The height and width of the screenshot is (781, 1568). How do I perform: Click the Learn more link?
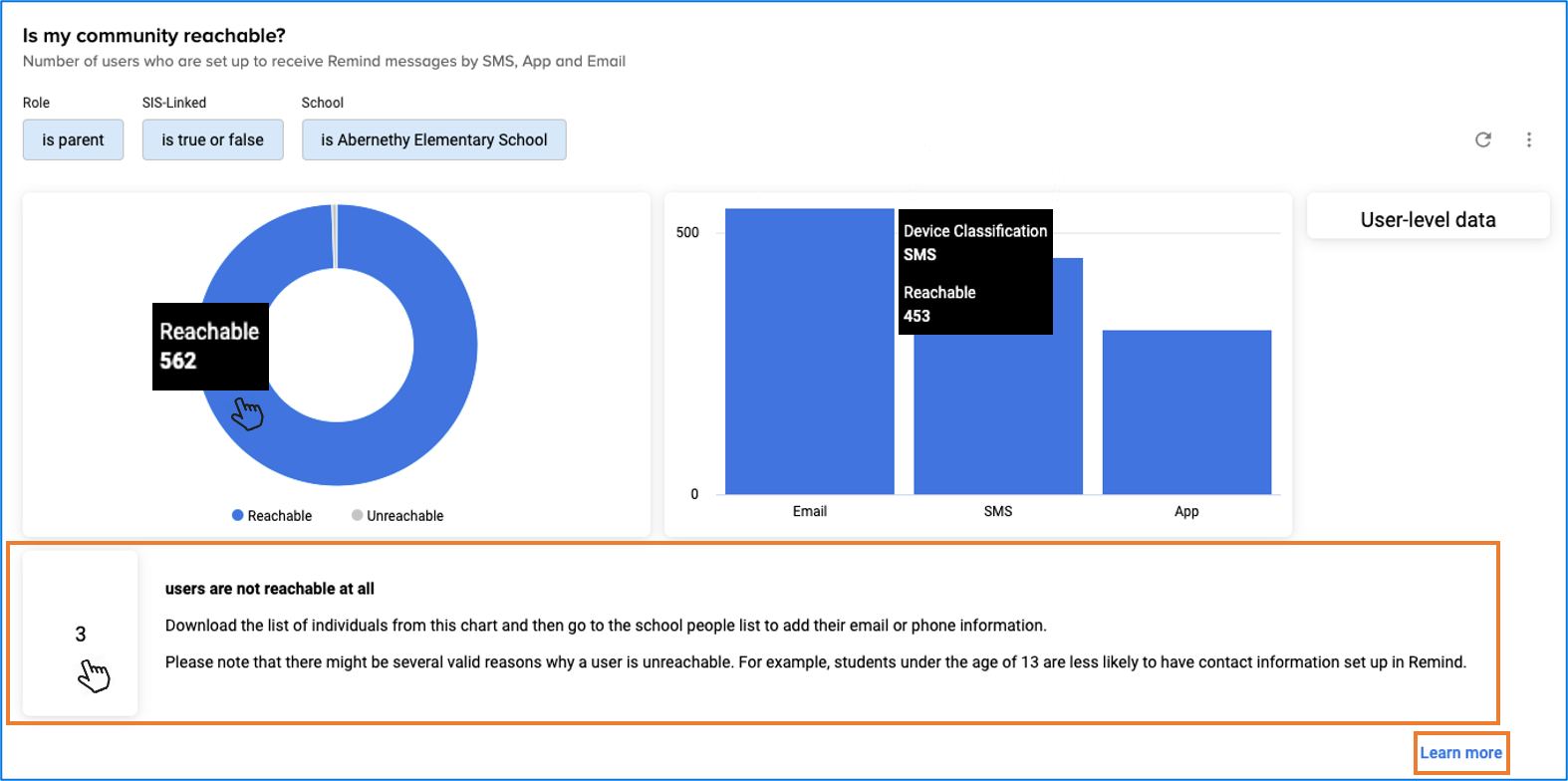[1461, 753]
